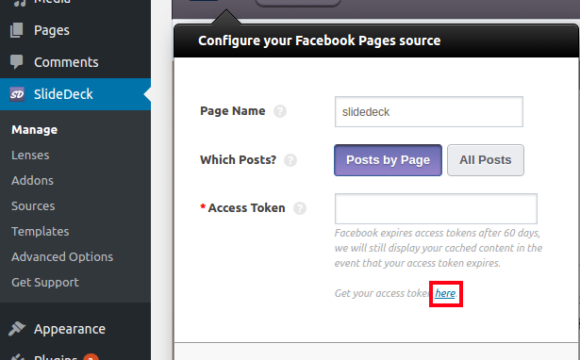Open Advanced Options in the sidebar
Image resolution: width=580 pixels, height=360 pixels.
coord(62,257)
